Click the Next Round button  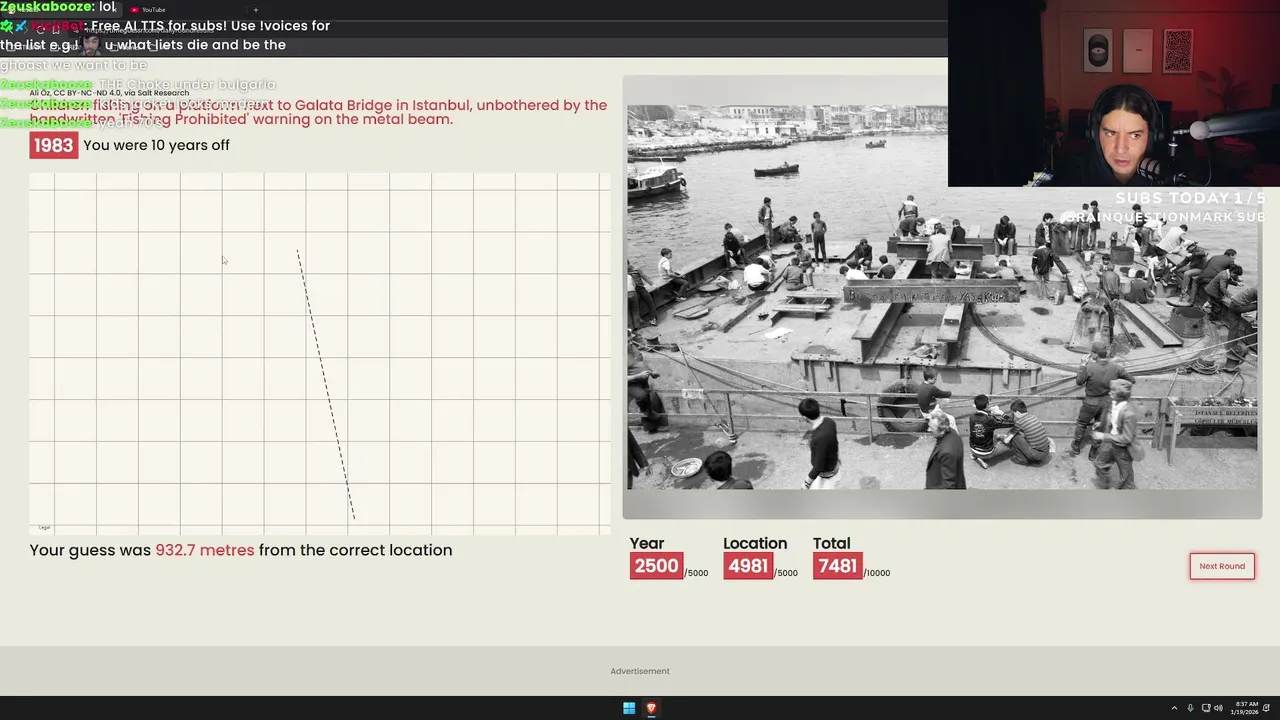(1222, 566)
